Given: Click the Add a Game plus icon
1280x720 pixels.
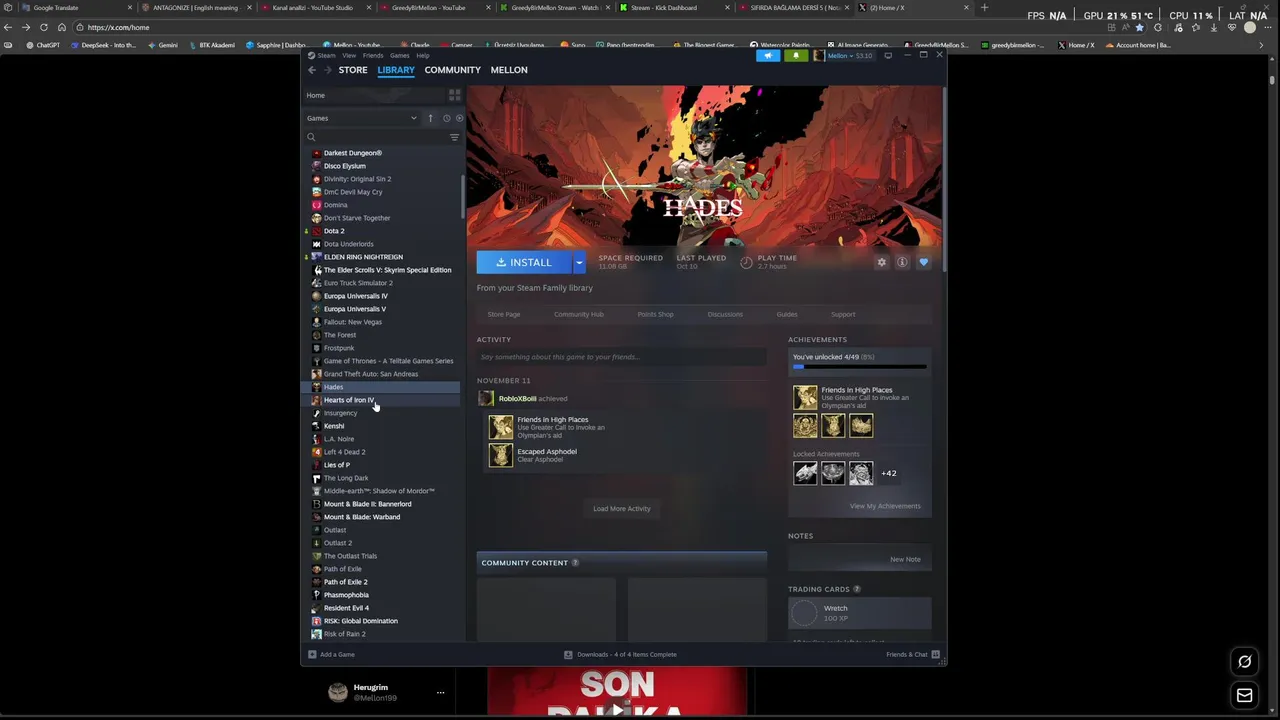Looking at the screenshot, I should tap(312, 654).
